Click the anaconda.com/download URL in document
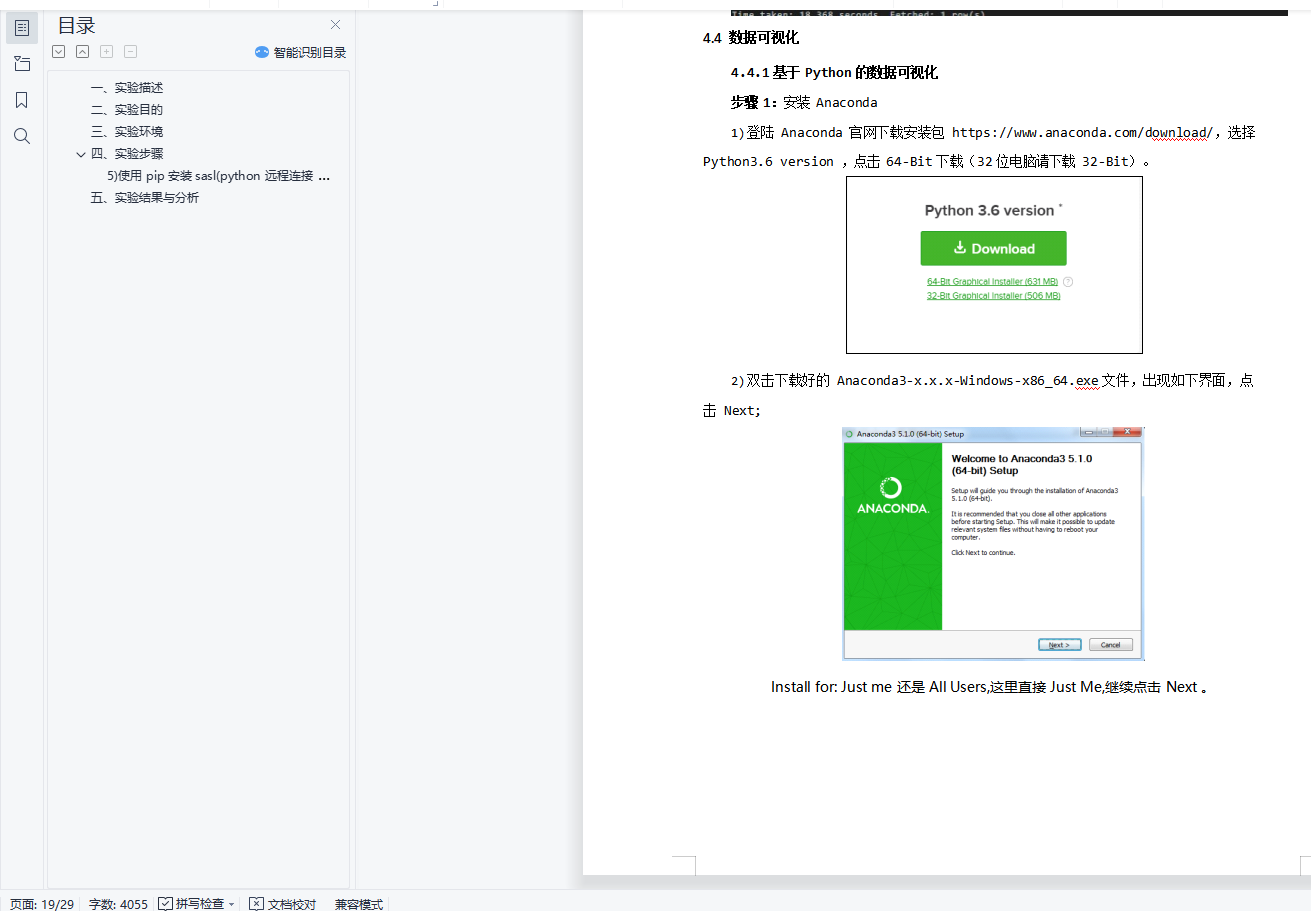 point(1082,132)
